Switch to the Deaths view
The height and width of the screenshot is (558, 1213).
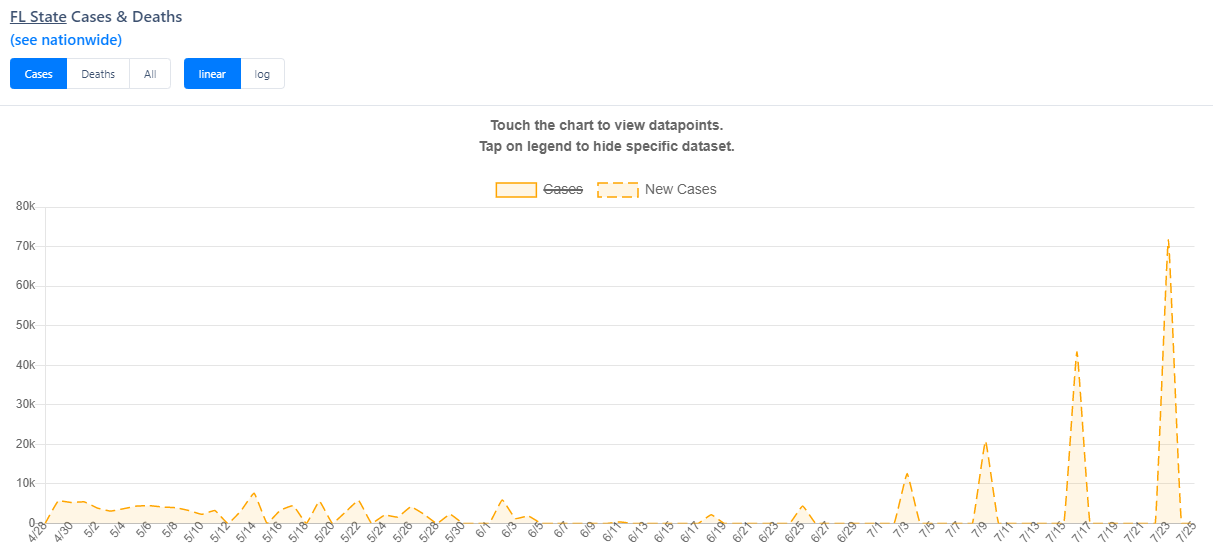pyautogui.click(x=98, y=74)
